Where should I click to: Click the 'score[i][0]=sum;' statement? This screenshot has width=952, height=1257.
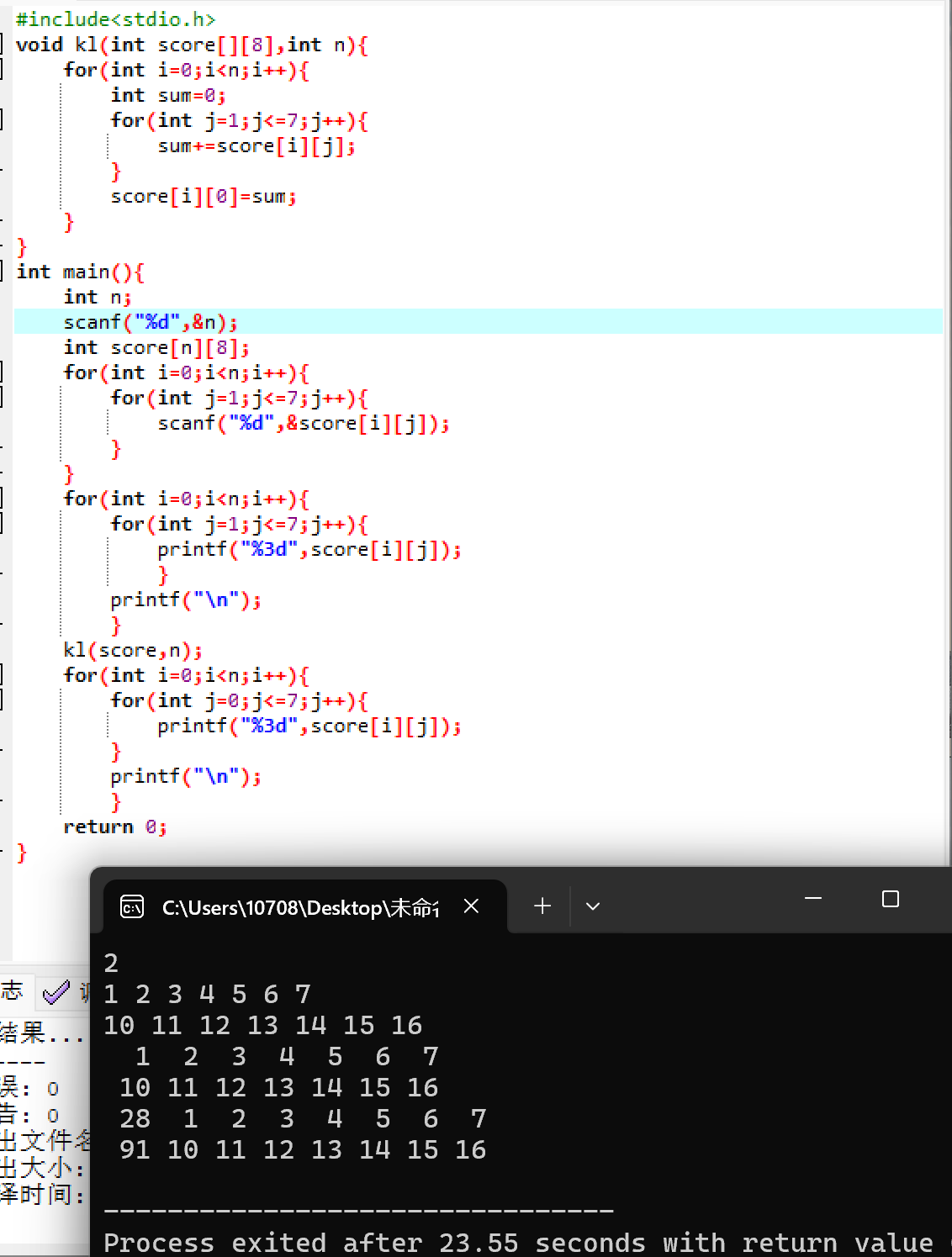(x=204, y=196)
